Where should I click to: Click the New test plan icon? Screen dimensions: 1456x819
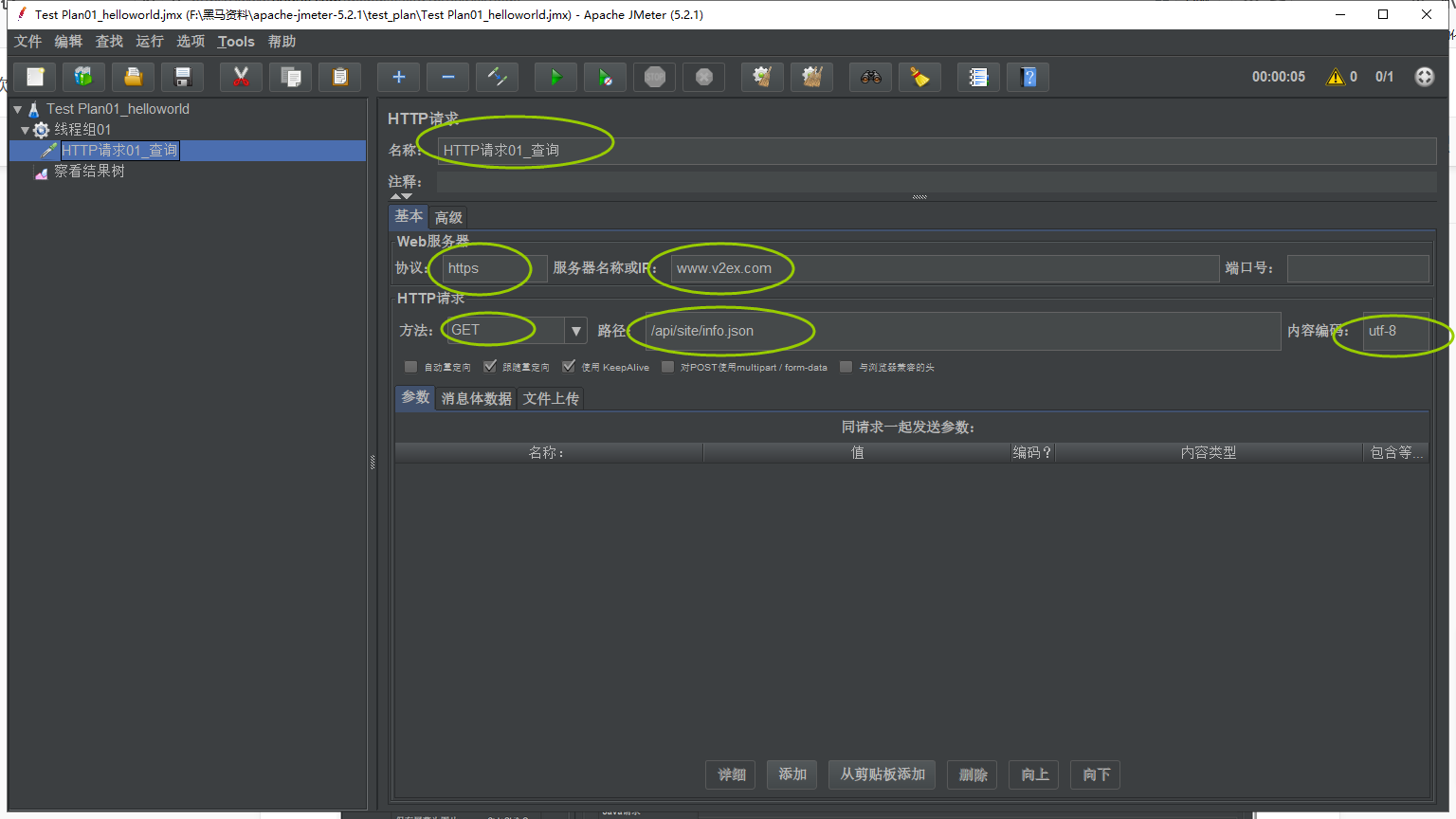coord(35,77)
